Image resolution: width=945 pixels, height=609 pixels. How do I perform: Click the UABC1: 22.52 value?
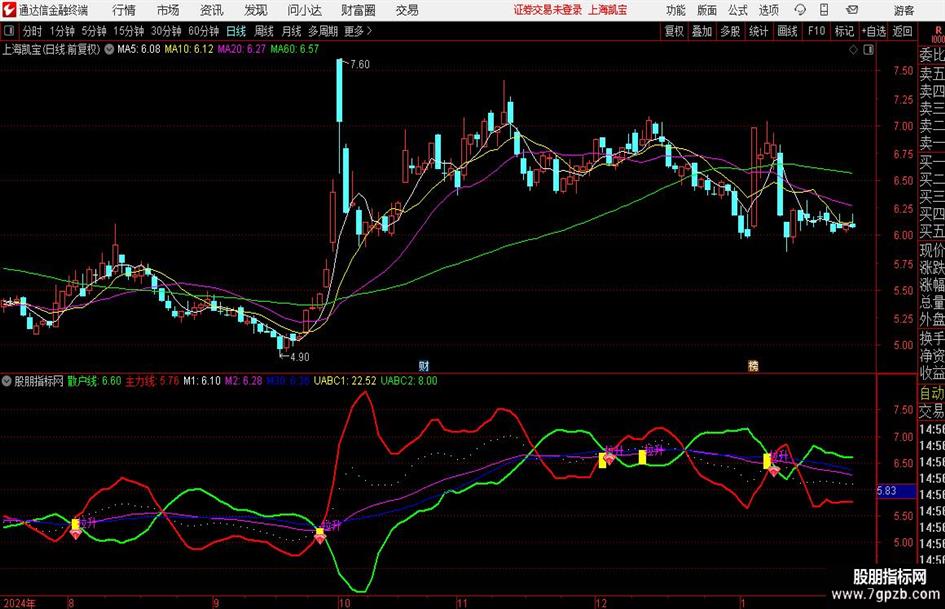pyautogui.click(x=345, y=381)
